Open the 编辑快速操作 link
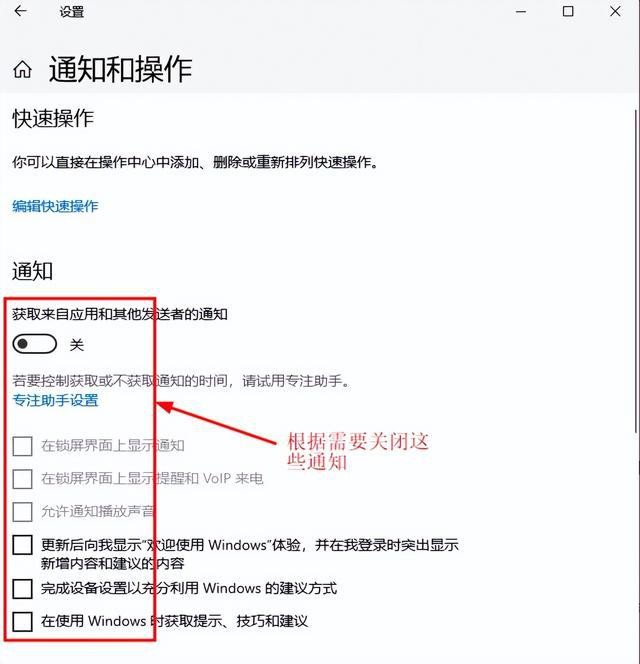 [x=55, y=206]
